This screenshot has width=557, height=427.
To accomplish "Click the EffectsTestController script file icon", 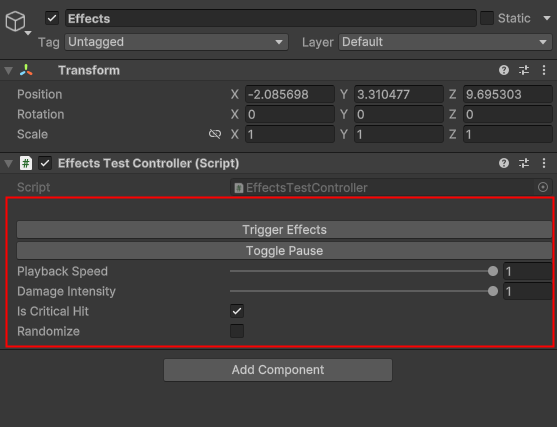I will click(x=239, y=188).
